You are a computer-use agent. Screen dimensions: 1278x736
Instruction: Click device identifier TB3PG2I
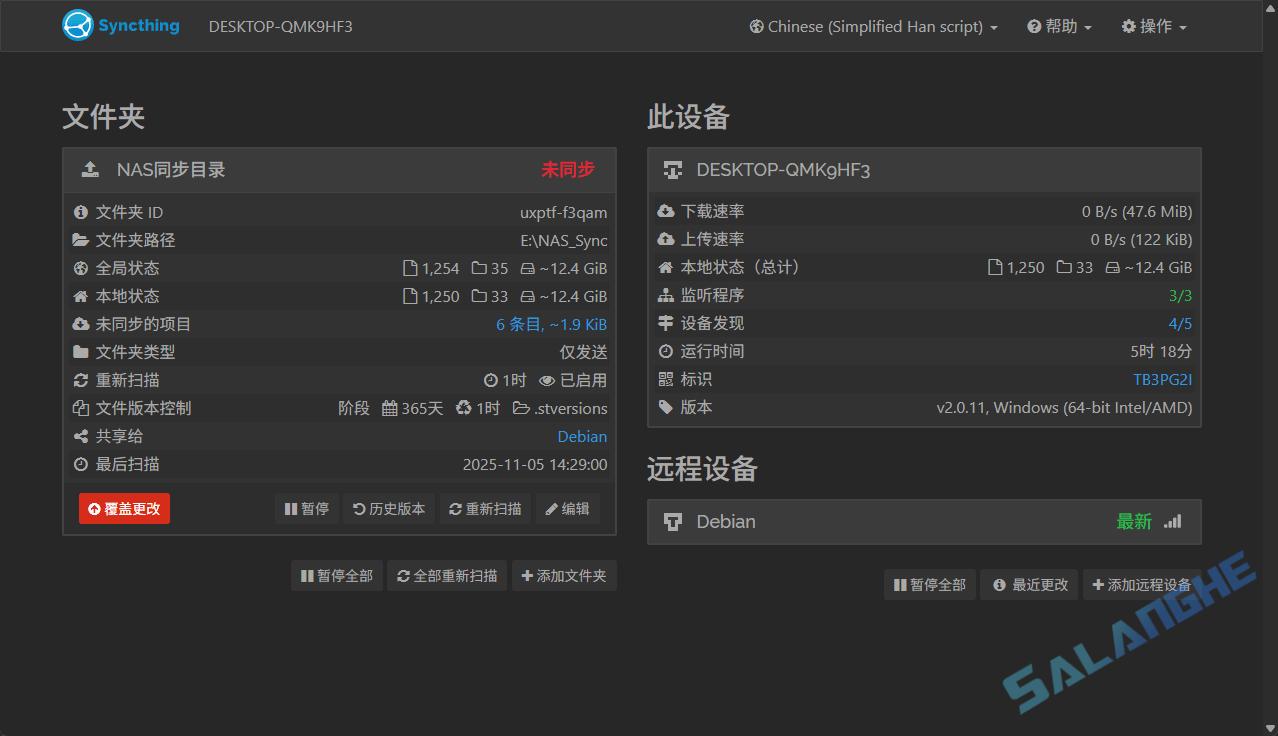[1163, 379]
